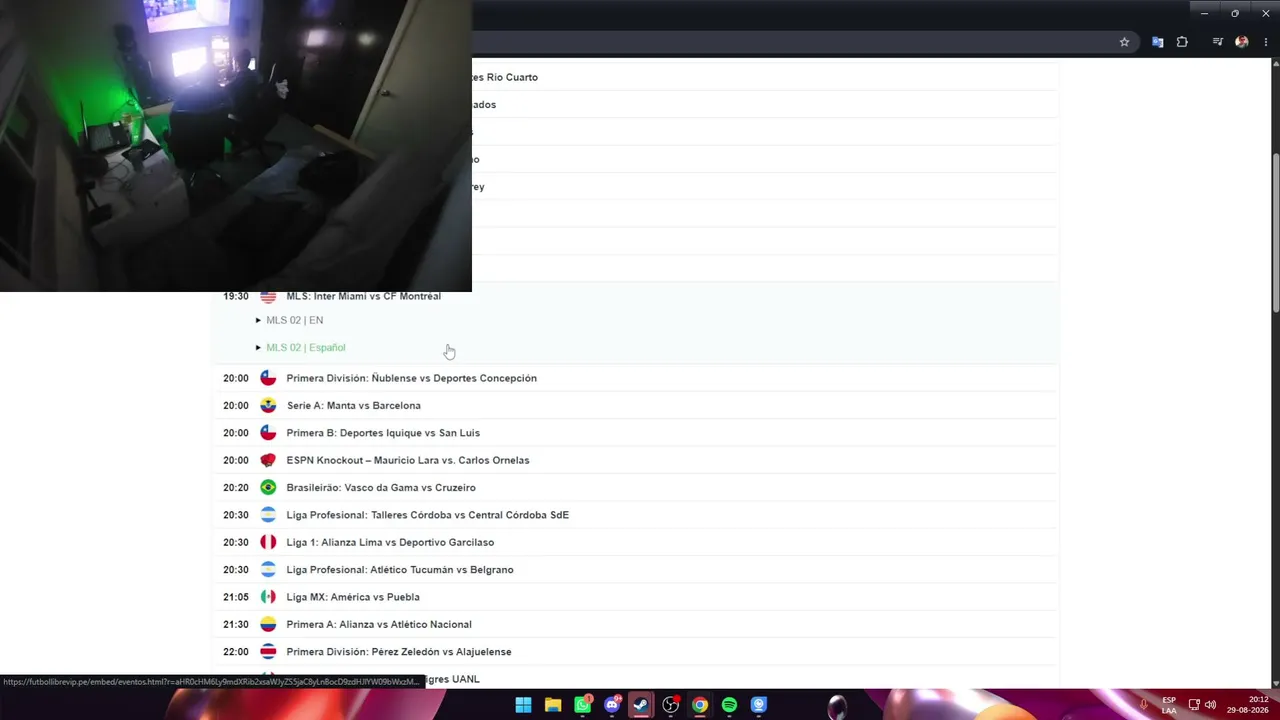Click the webcam overlay video thumbnail
Image resolution: width=1280 pixels, height=720 pixels.
[236, 146]
